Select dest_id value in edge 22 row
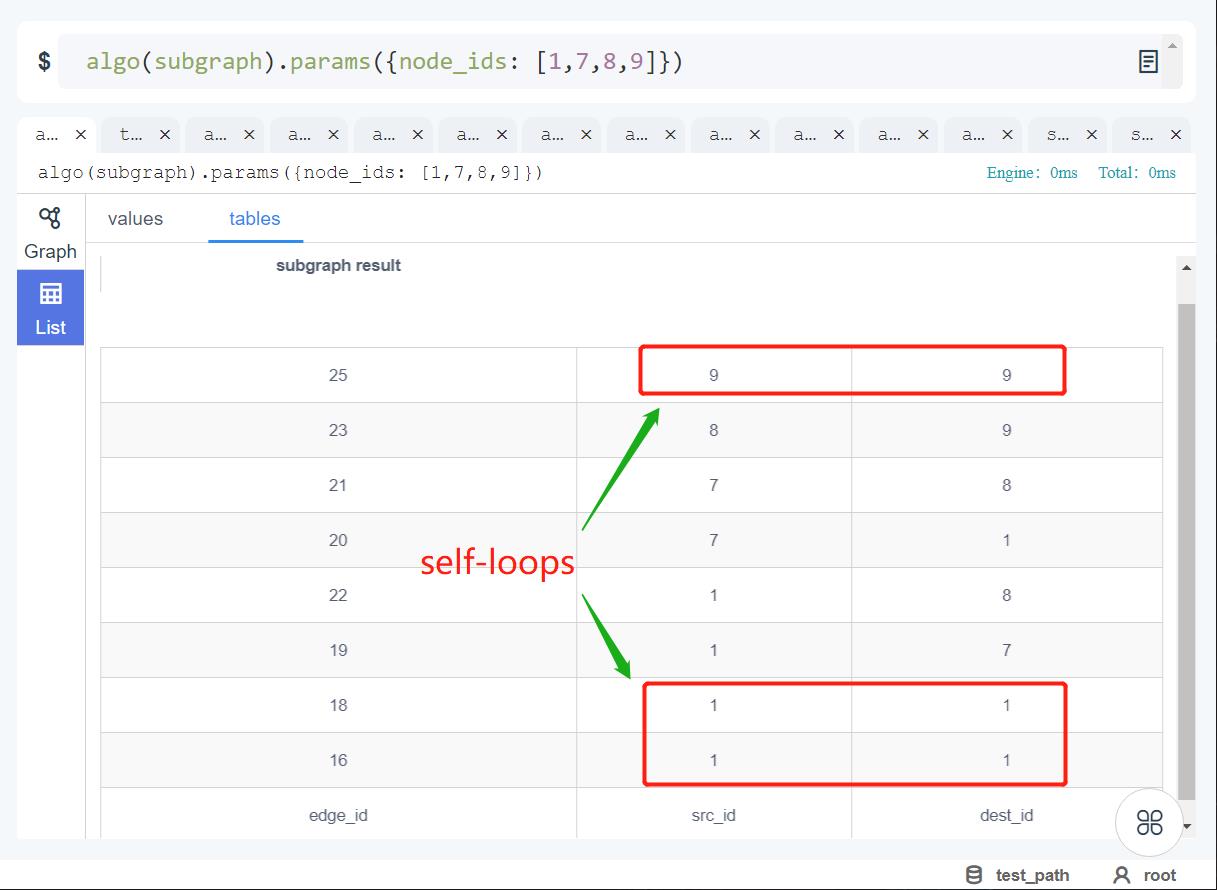Viewport: 1217px width, 890px height. click(1006, 595)
